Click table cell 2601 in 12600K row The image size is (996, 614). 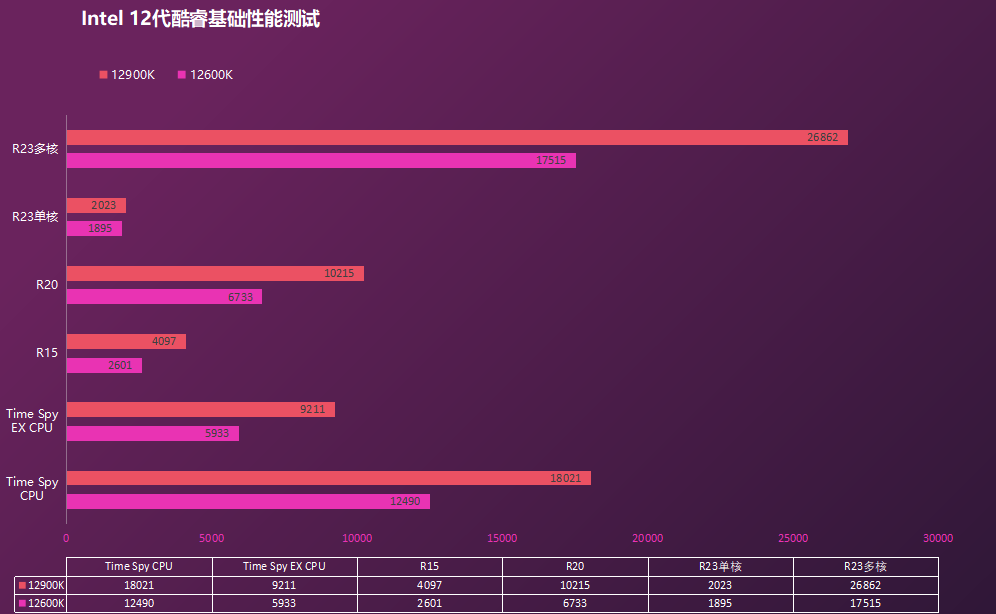tap(429, 603)
